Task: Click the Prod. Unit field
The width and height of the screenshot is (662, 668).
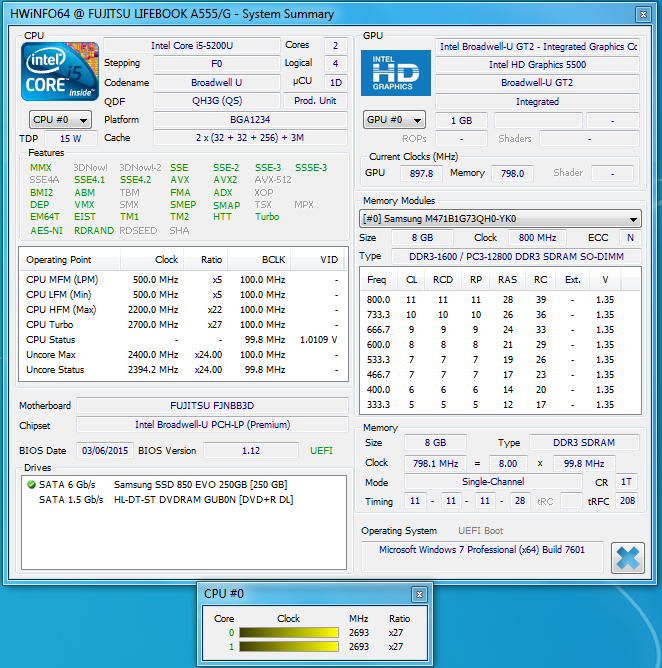Action: (315, 101)
